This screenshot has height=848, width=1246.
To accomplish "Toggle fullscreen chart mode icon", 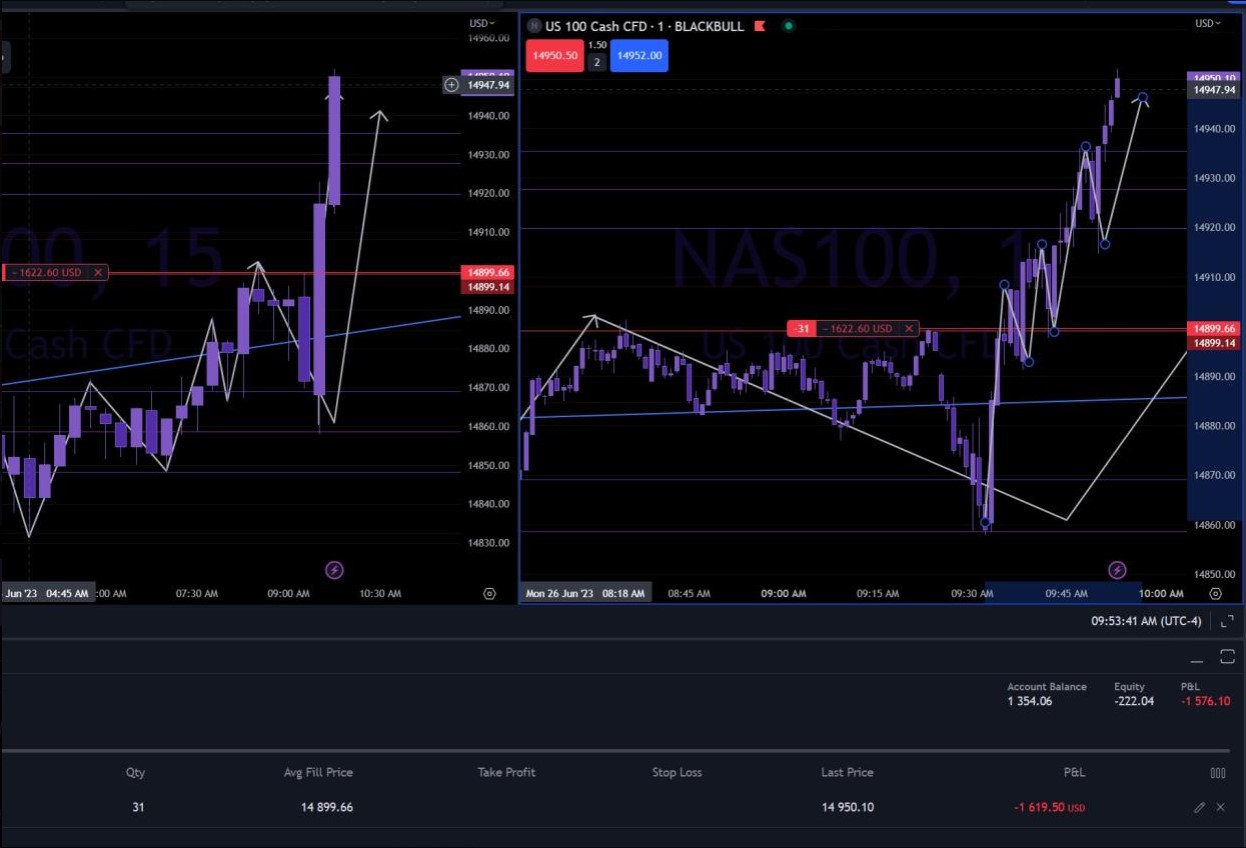I will coord(1227,621).
